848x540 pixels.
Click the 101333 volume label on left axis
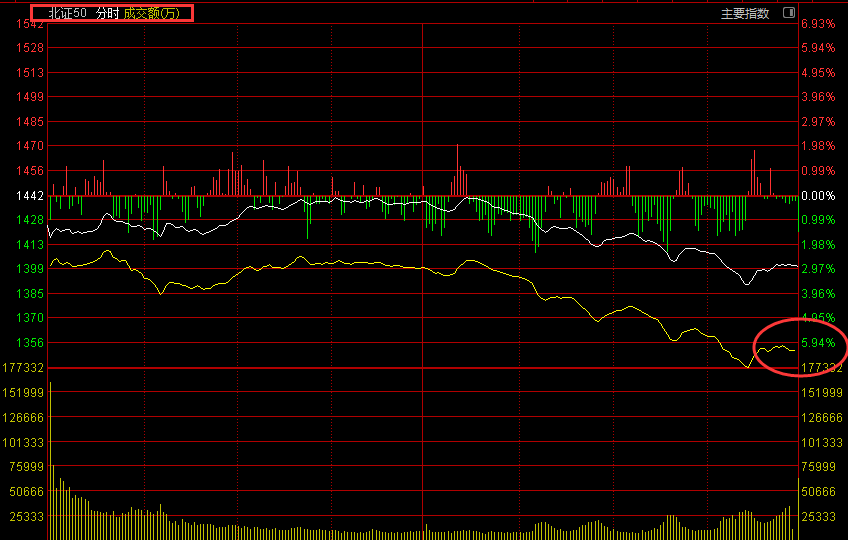coord(23,443)
